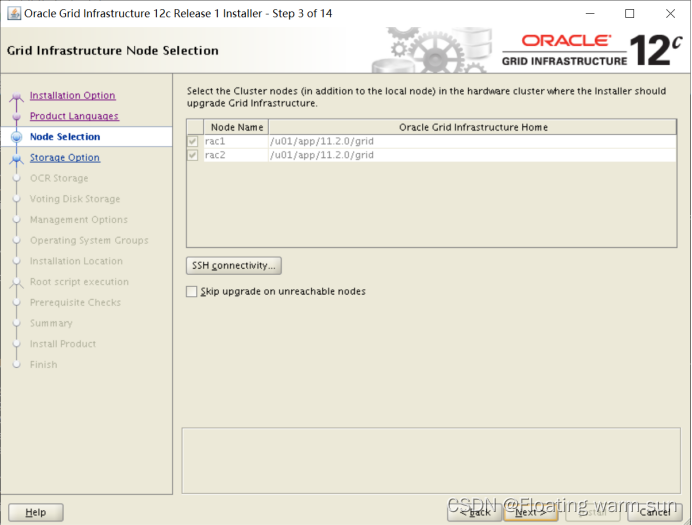Open the Installation Option step link
The image size is (692, 525).
pyautogui.click(x=72, y=95)
